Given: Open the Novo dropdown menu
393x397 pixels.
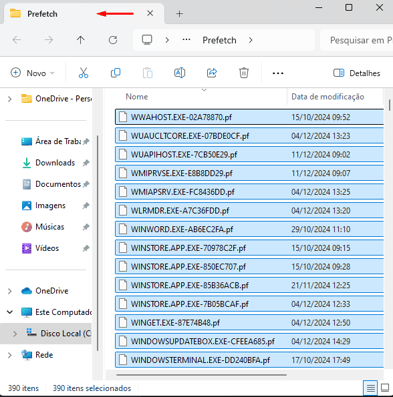Looking at the screenshot, I should [33, 73].
